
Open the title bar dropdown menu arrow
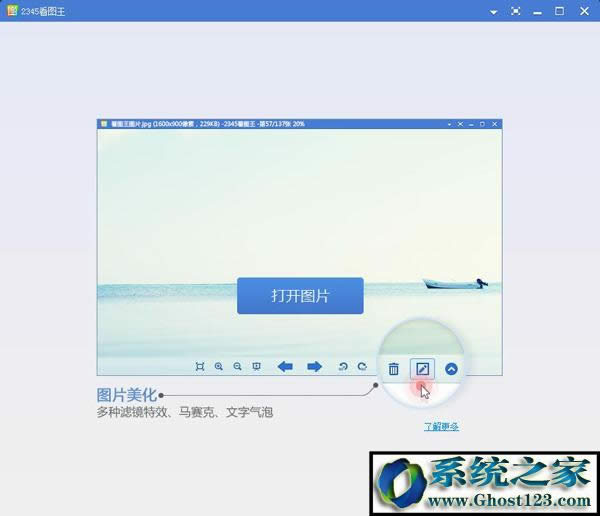[x=493, y=11]
